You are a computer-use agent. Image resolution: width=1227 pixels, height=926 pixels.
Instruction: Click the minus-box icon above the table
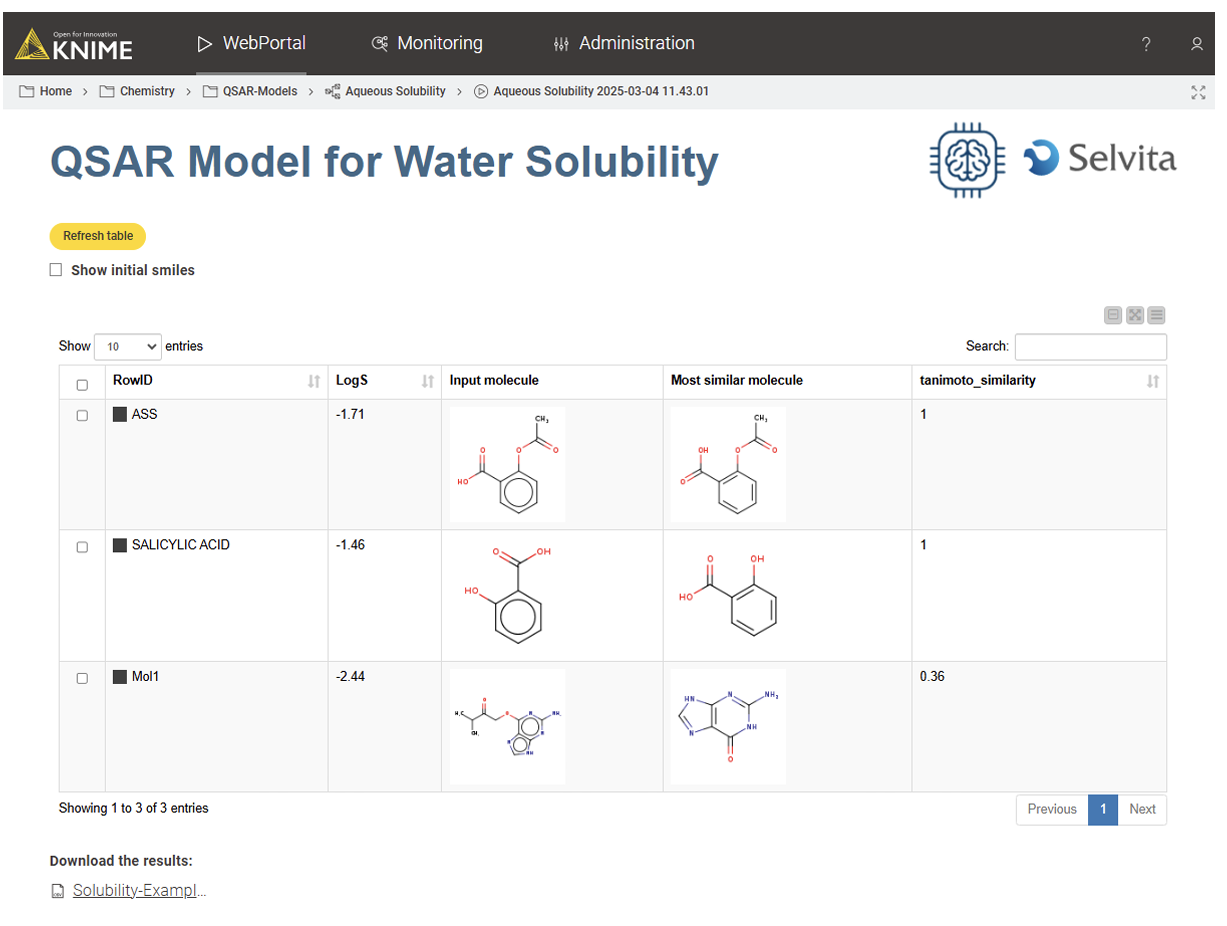click(1113, 316)
